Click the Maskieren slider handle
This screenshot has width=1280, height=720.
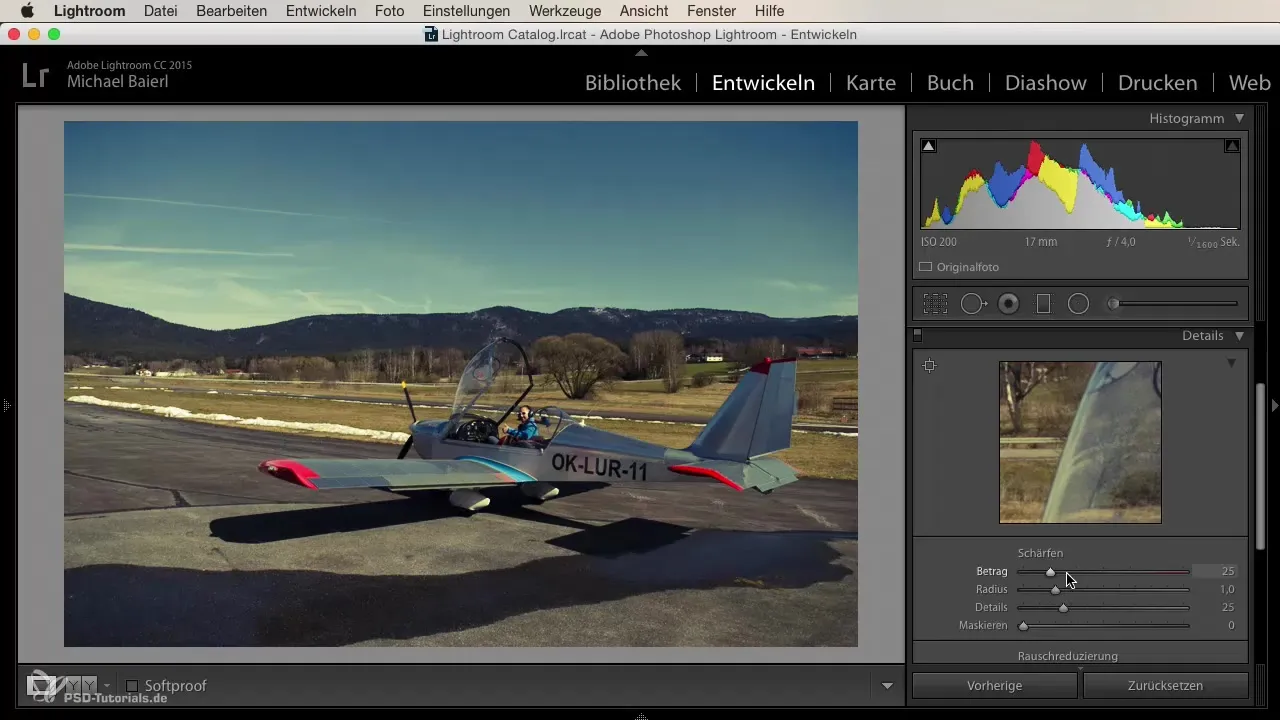pos(1023,626)
